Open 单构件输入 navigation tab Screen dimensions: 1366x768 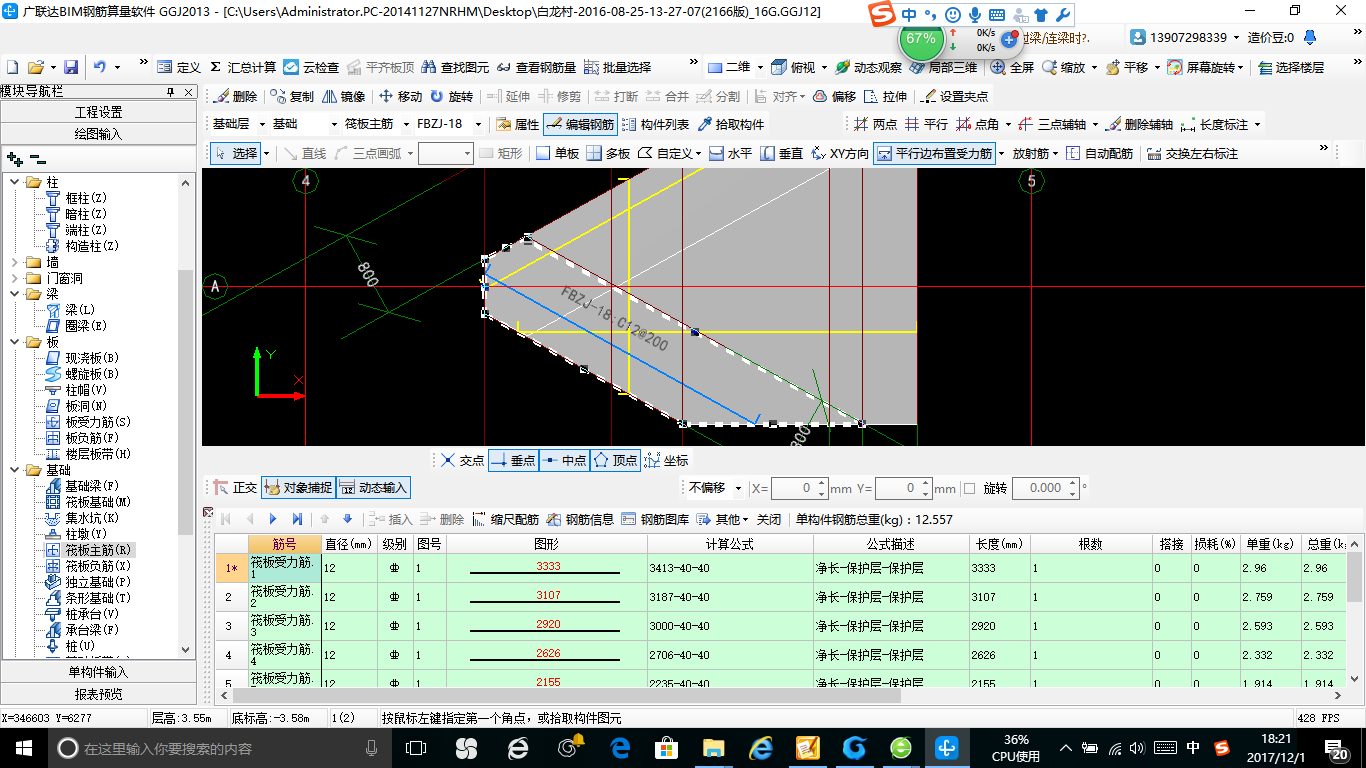click(x=99, y=672)
